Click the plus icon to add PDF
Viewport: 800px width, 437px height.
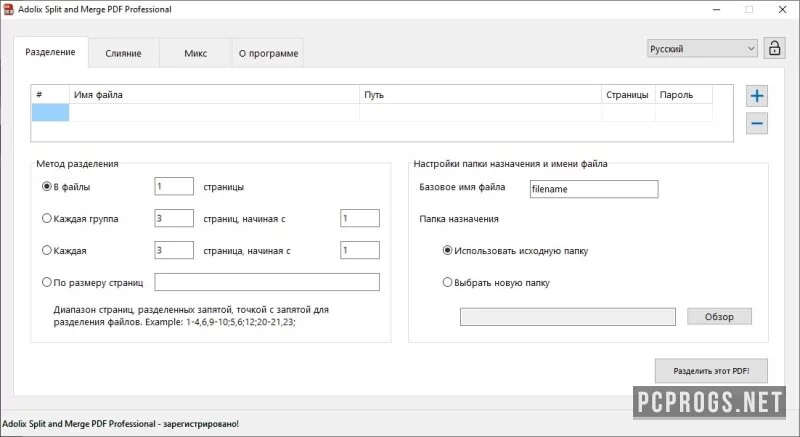[757, 96]
